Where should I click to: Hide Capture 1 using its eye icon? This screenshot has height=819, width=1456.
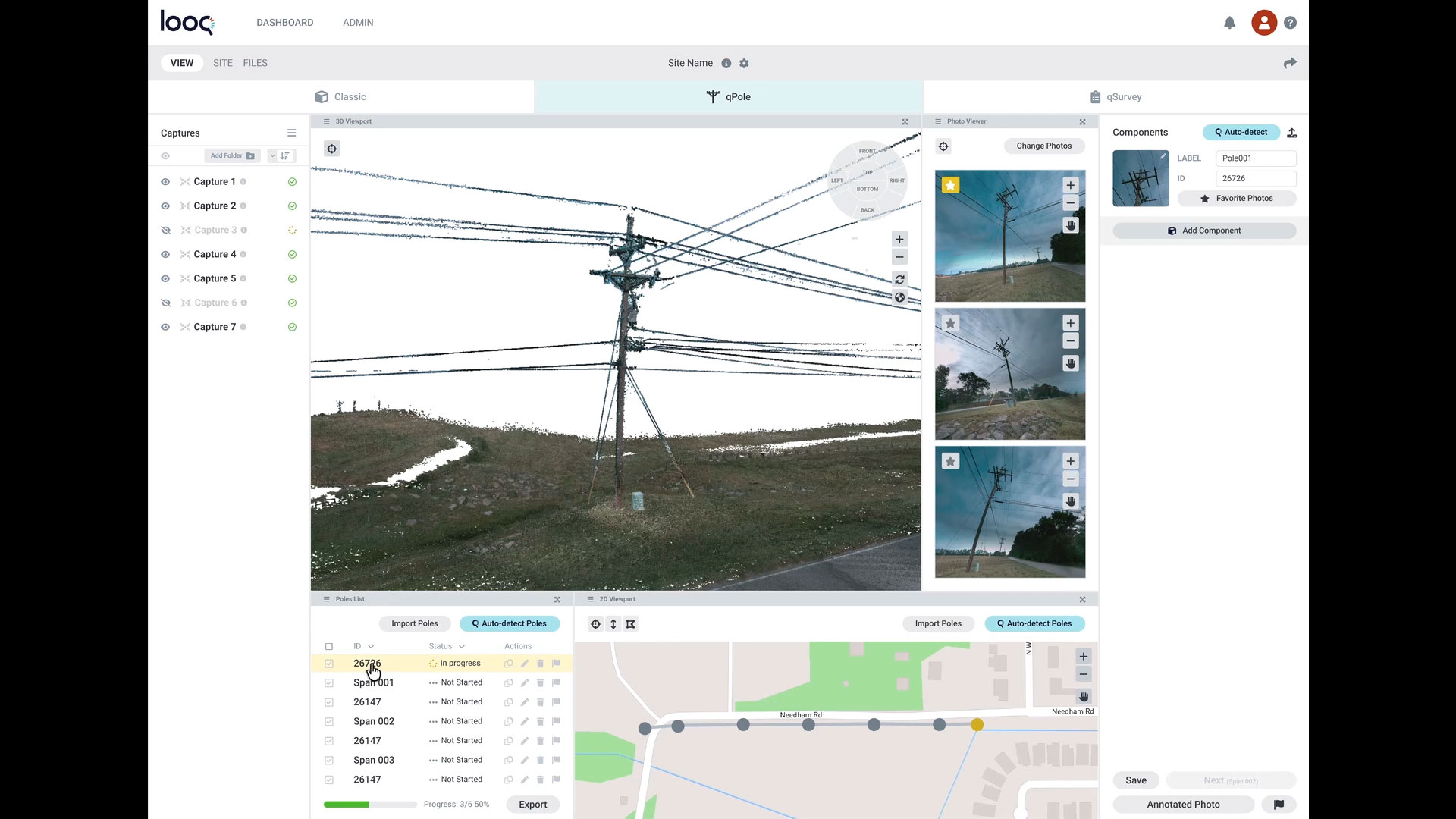click(x=165, y=182)
